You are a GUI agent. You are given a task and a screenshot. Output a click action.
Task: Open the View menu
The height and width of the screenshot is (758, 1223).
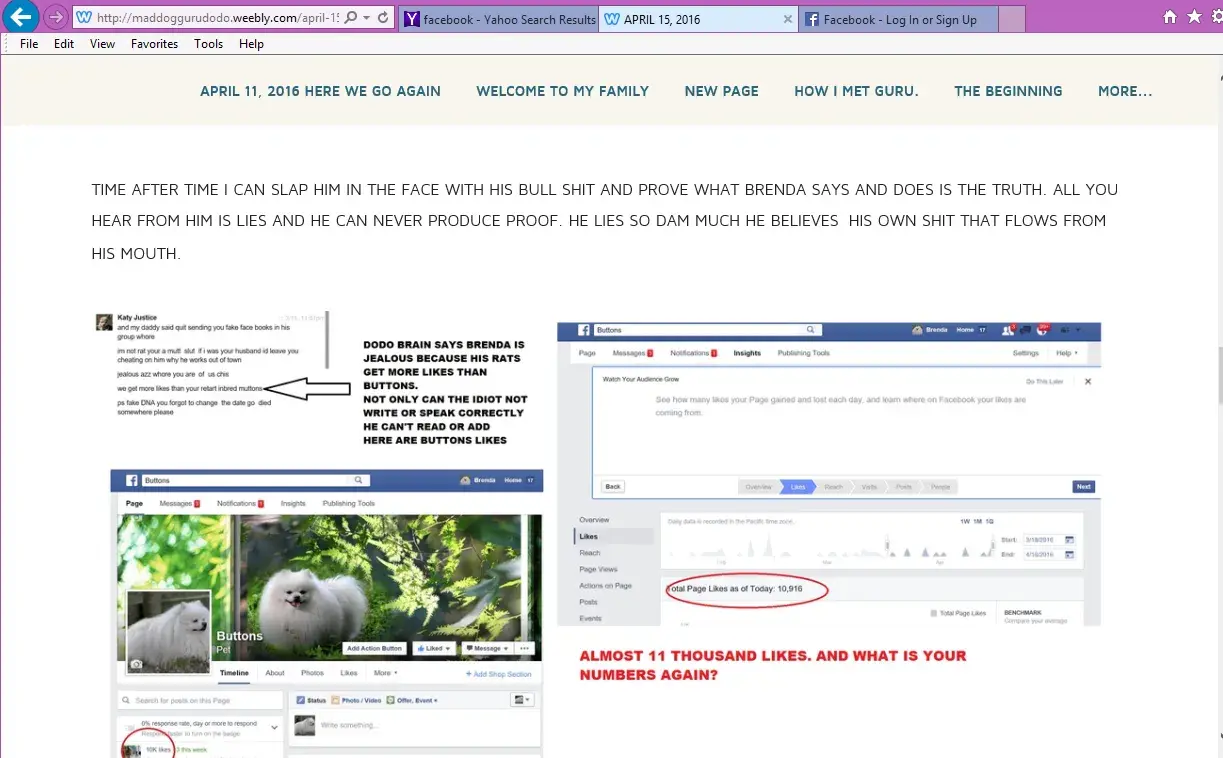pos(102,44)
